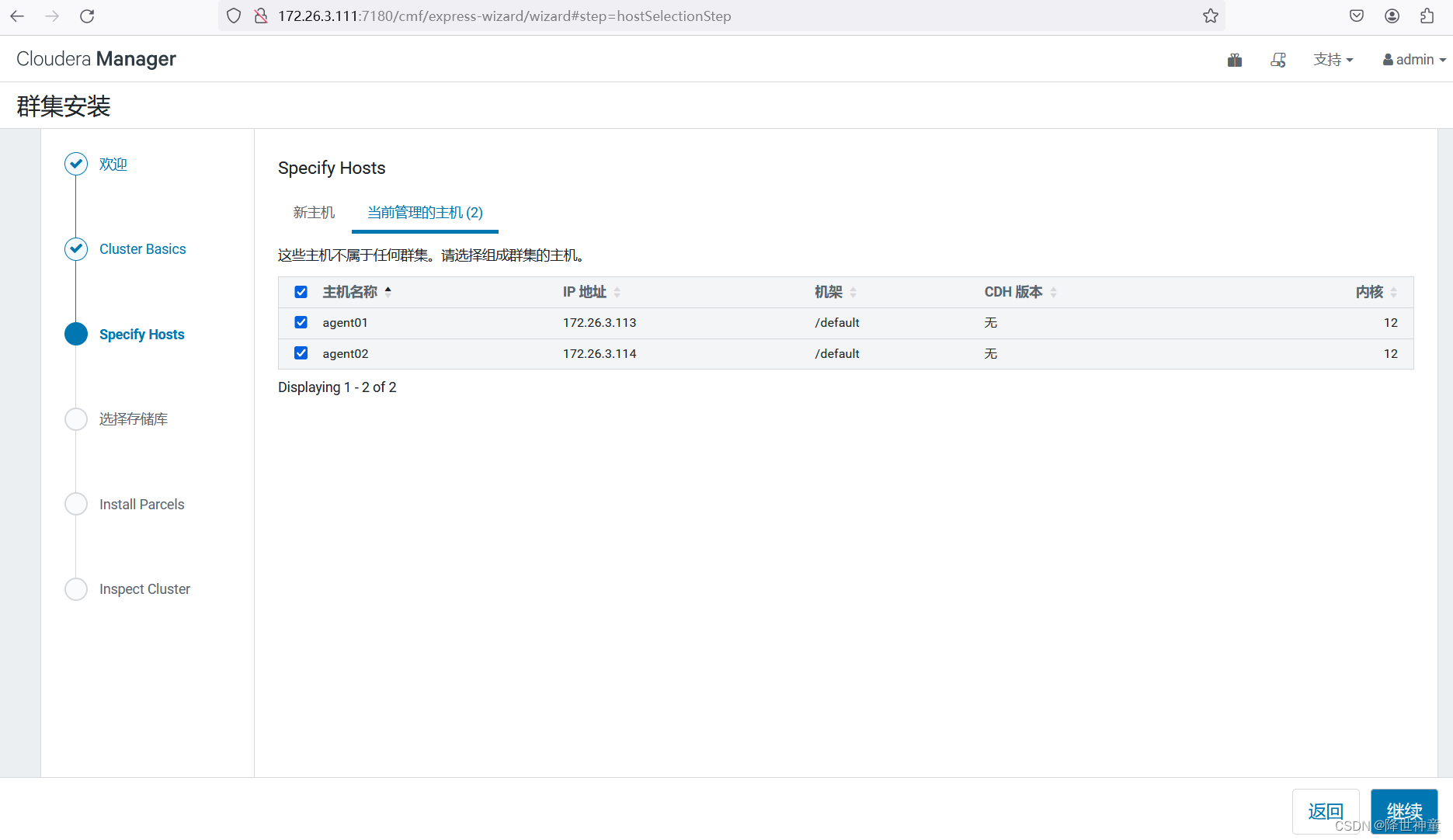Click the browser forward arrow
Screen dimensions: 1453x840
[x=52, y=16]
